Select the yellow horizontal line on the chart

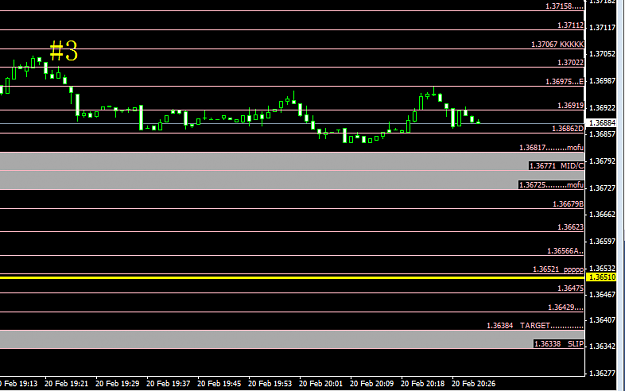(x=292, y=277)
